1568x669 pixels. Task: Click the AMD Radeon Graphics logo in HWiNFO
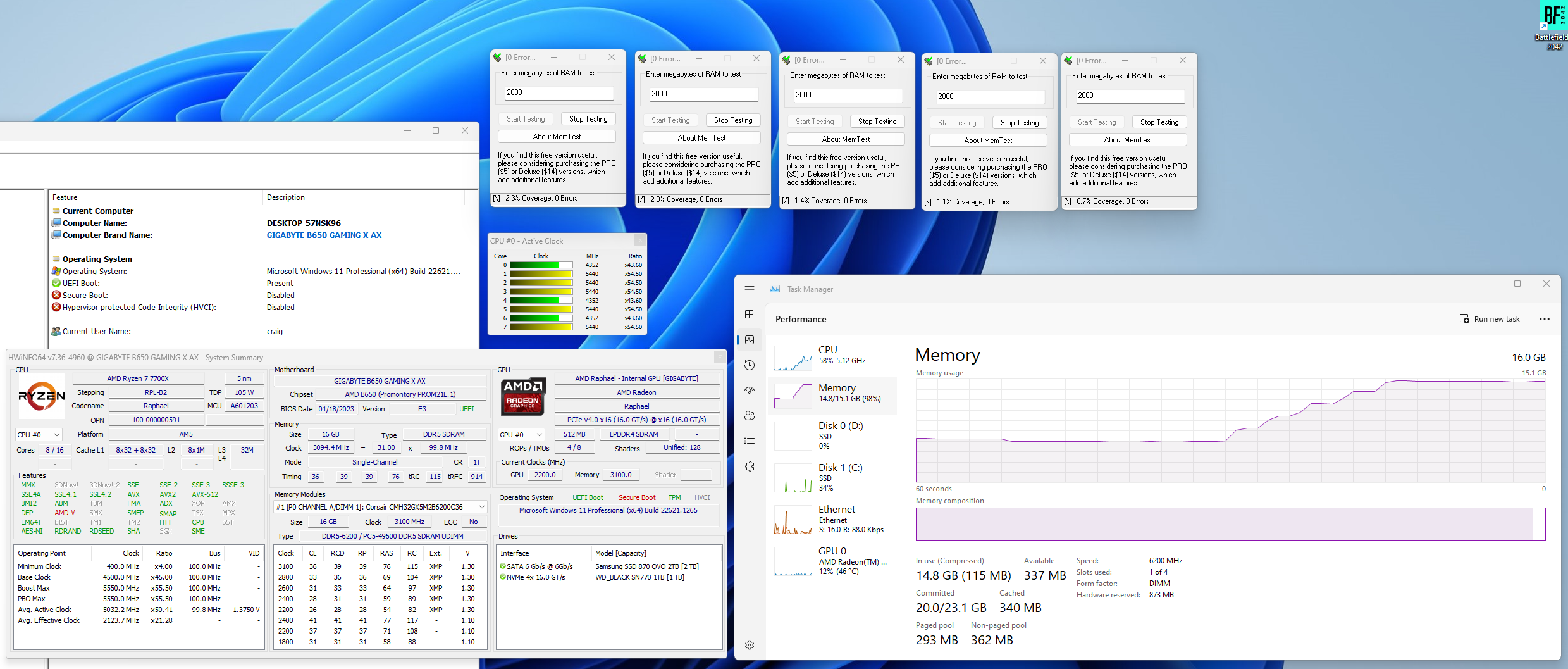[522, 397]
